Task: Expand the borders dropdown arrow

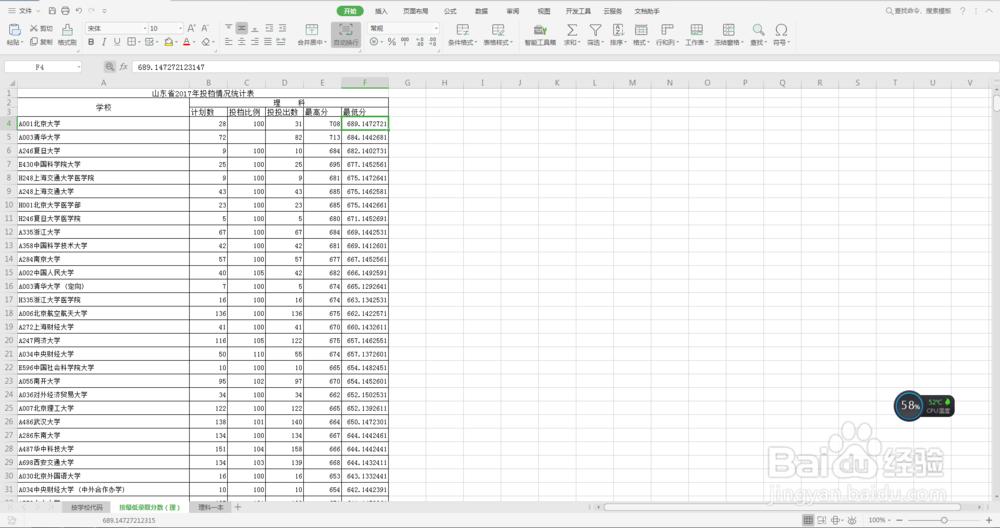Action: coord(138,42)
